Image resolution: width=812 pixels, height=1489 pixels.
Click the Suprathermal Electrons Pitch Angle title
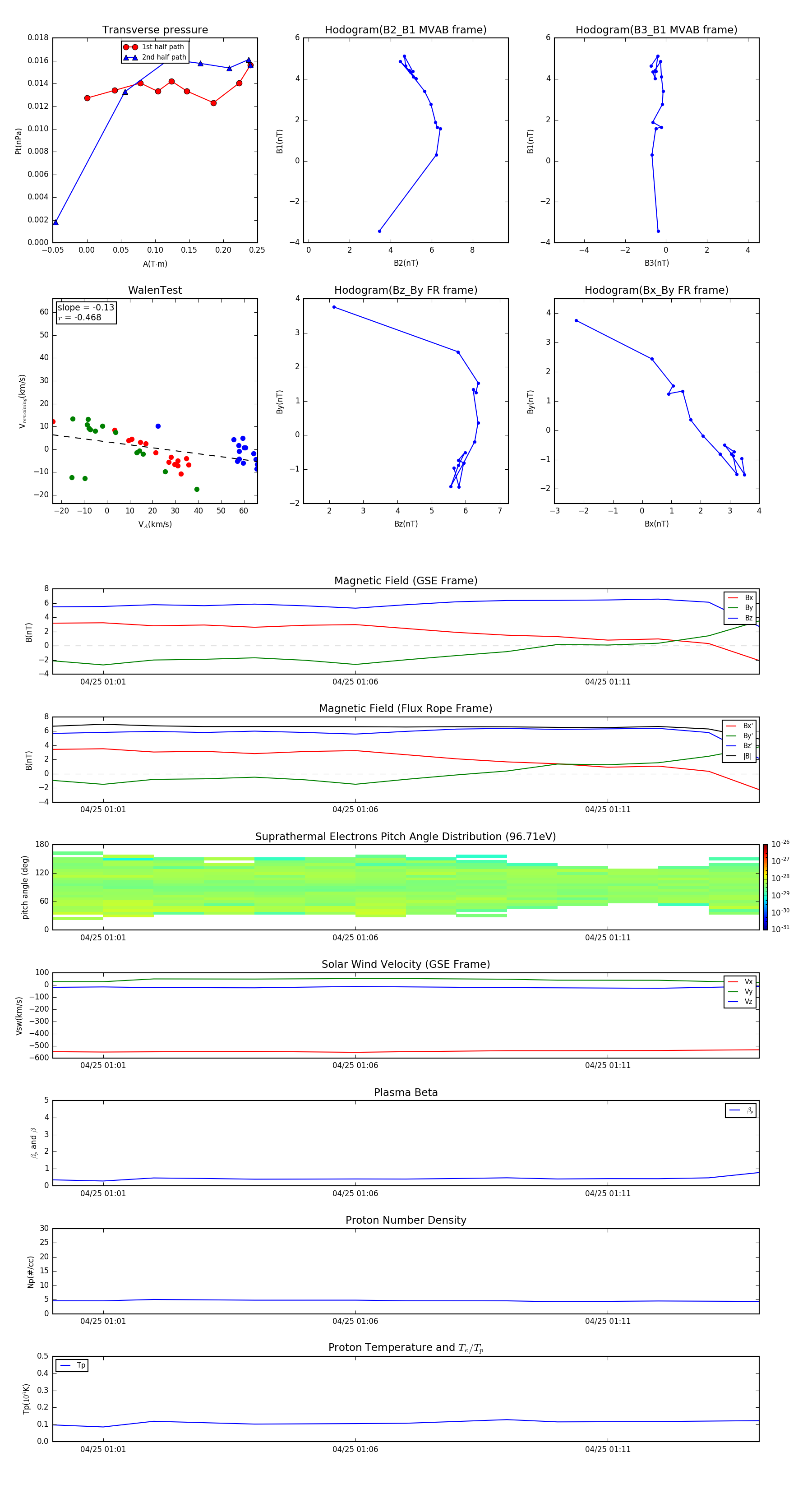pos(406,837)
